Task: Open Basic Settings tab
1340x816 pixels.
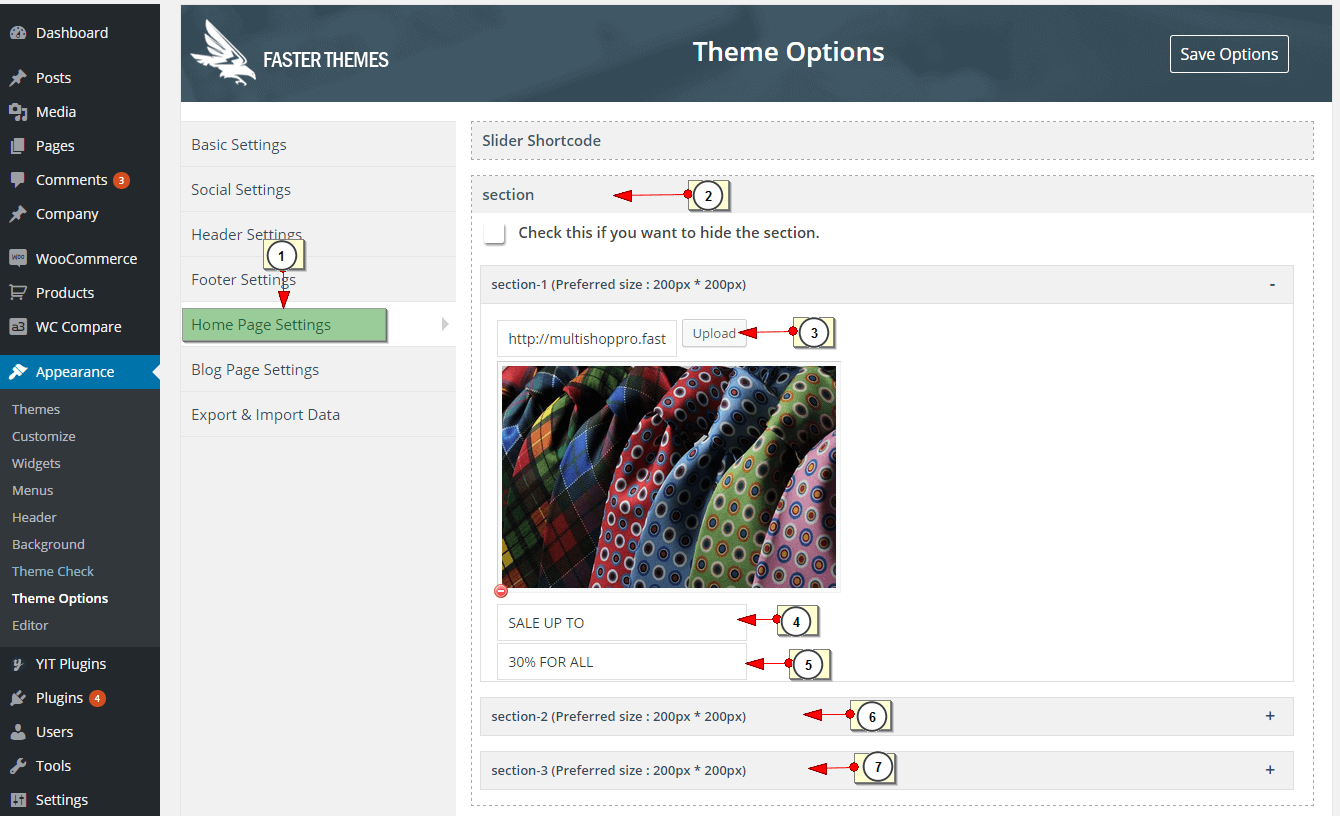Action: (x=318, y=145)
